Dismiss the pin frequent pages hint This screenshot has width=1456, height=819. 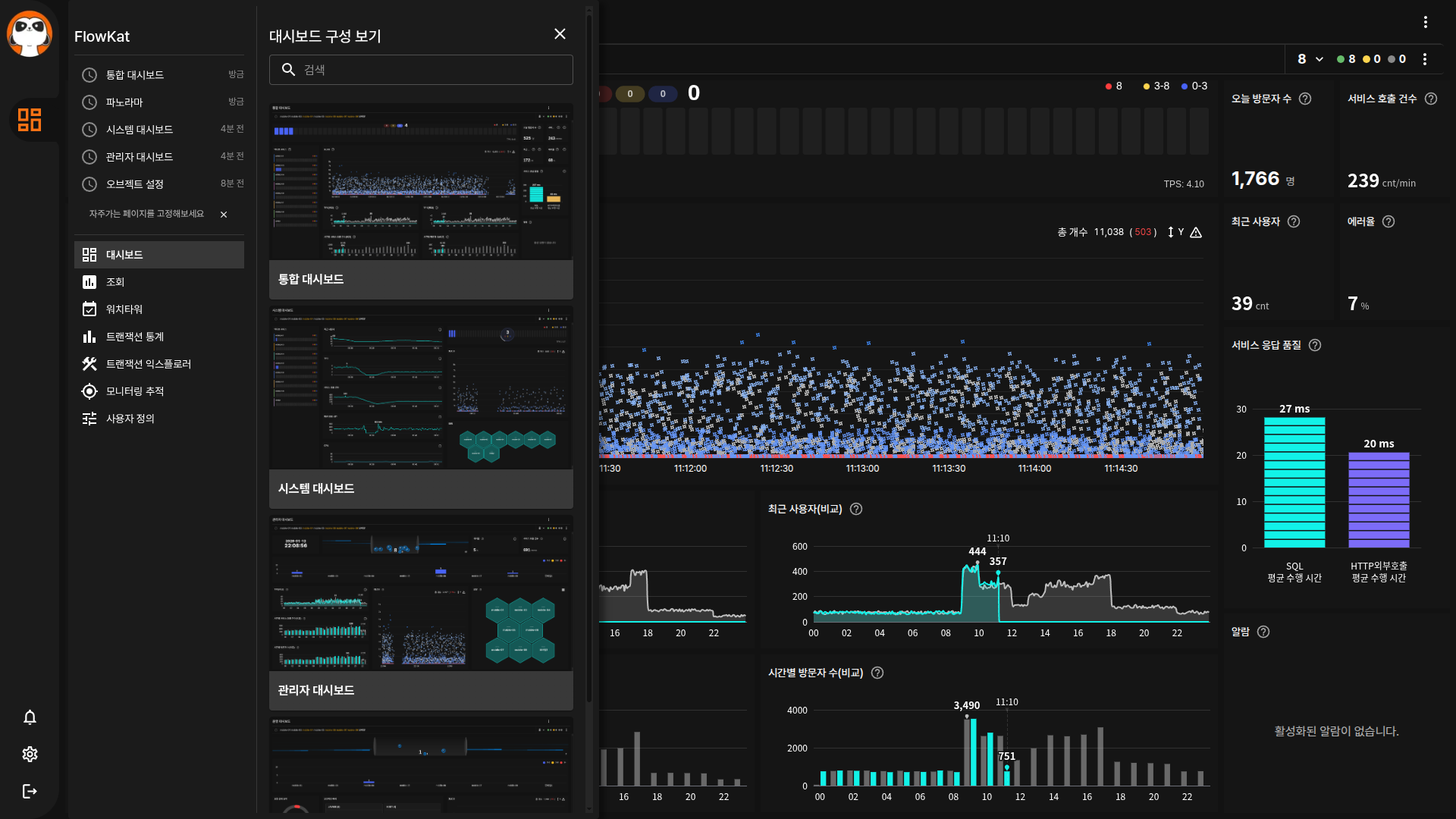click(224, 215)
